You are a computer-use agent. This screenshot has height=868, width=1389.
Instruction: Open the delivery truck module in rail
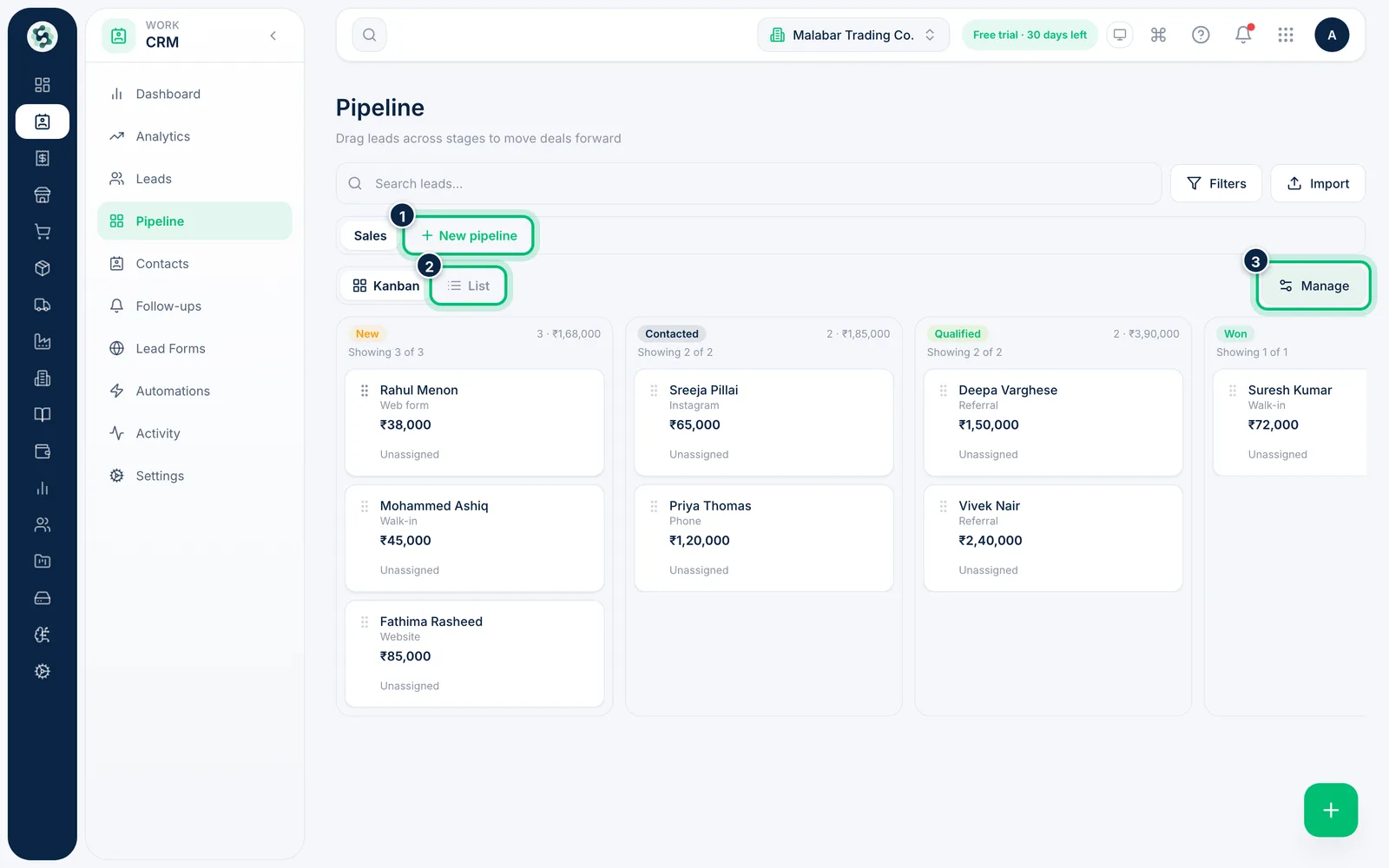point(43,305)
